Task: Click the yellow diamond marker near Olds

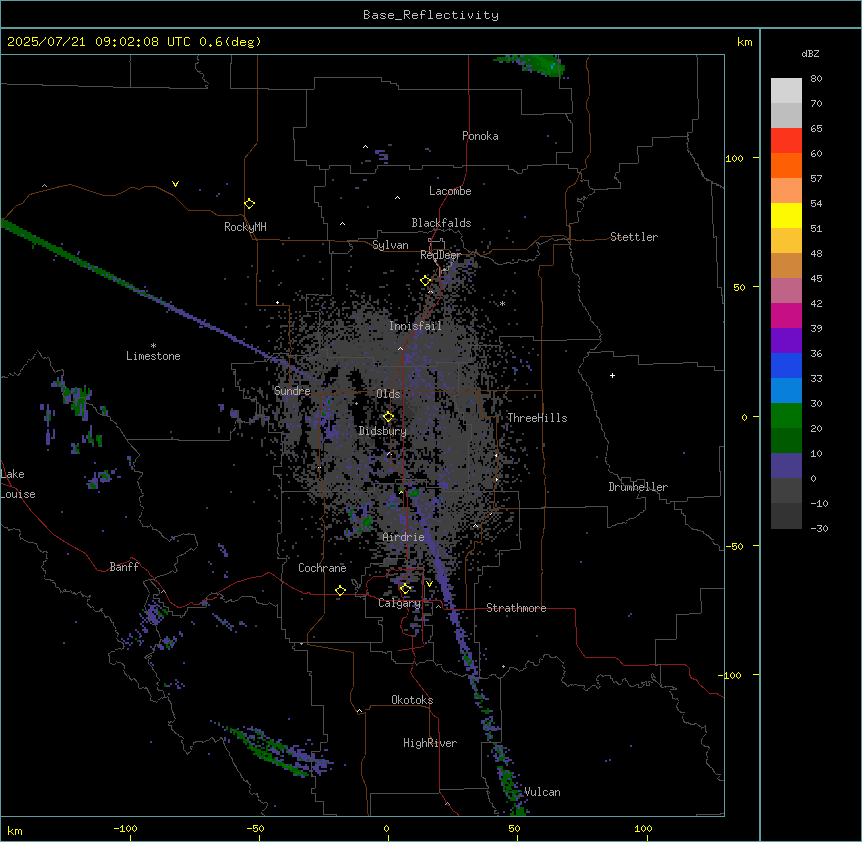Action: [x=388, y=417]
